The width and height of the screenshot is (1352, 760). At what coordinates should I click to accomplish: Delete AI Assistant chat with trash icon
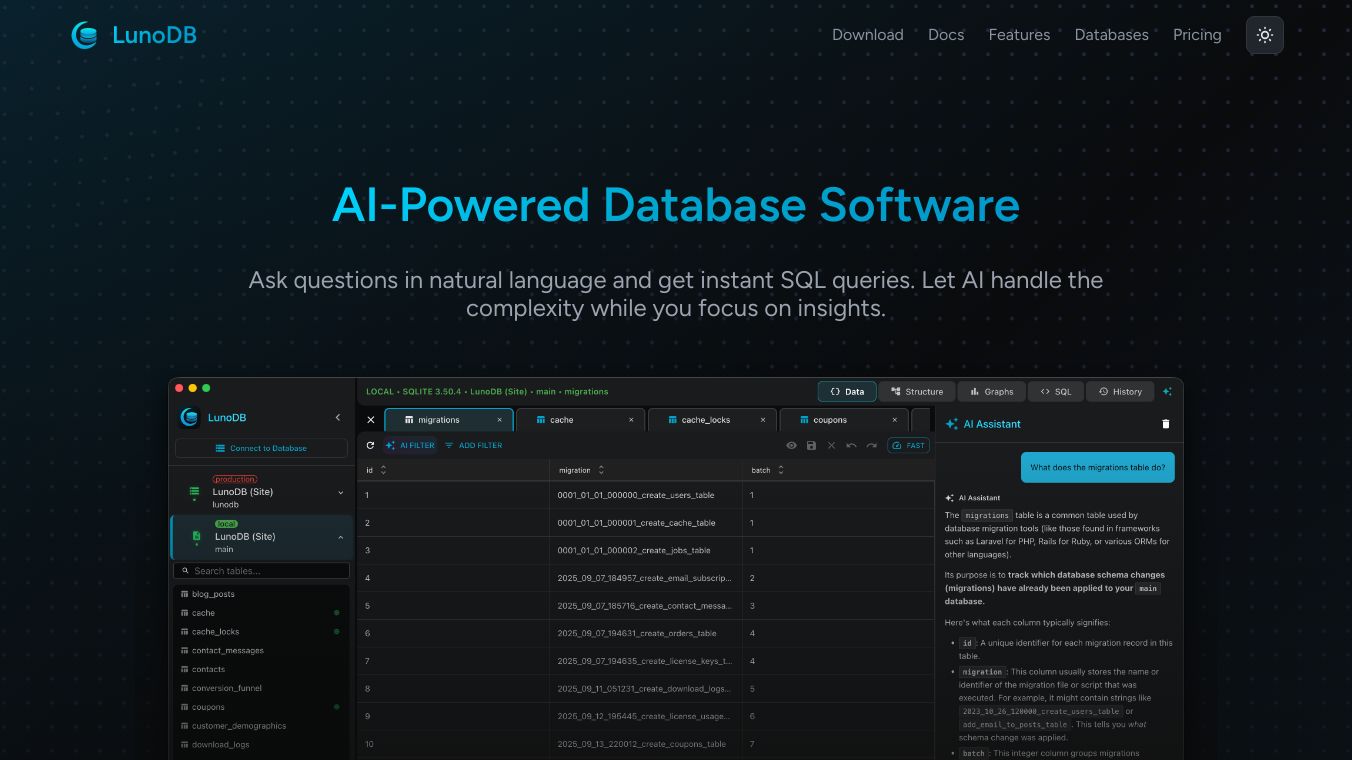tap(1165, 424)
